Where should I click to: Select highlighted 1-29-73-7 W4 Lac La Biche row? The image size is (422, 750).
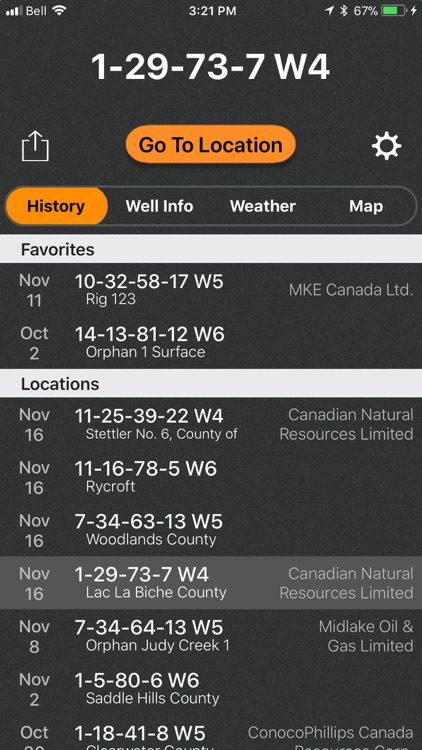(x=211, y=583)
